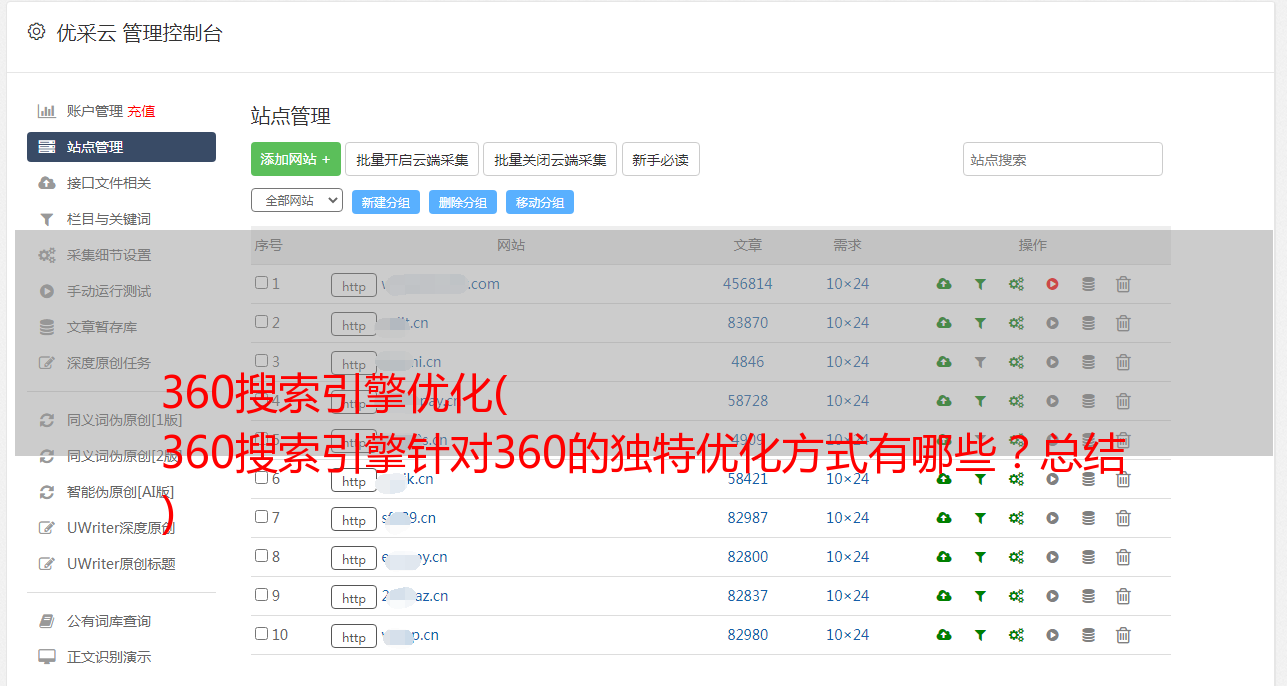Click the http protocol box in row 10
The height and width of the screenshot is (686, 1287).
[x=354, y=637]
